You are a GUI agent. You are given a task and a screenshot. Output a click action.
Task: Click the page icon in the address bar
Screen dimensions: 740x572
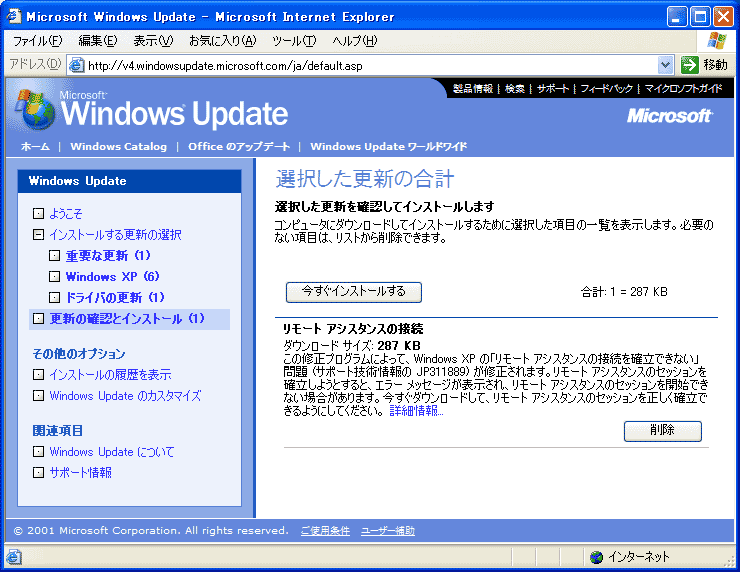pos(76,65)
